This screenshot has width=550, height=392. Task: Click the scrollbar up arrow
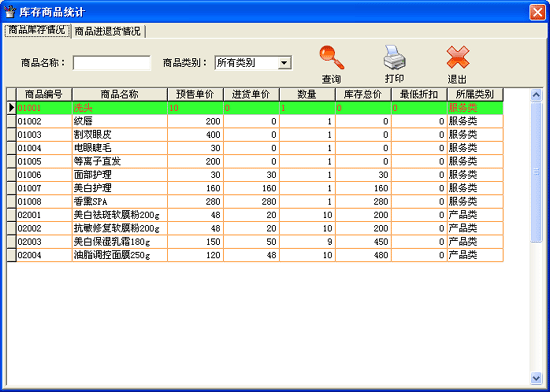coord(536,95)
